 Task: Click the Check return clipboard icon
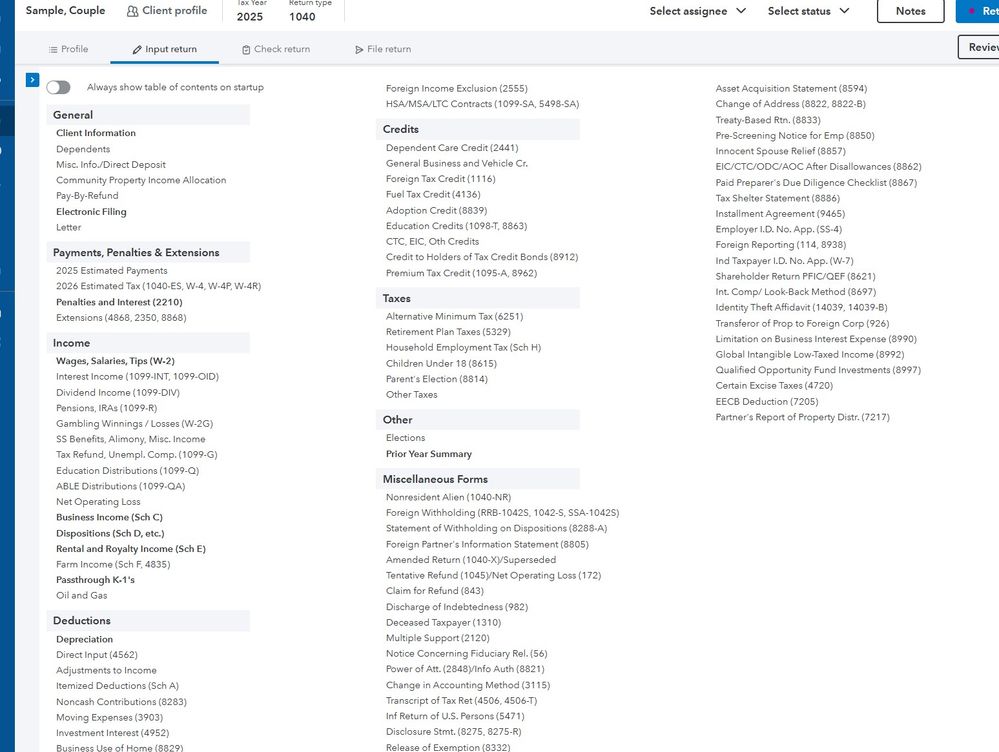246,49
